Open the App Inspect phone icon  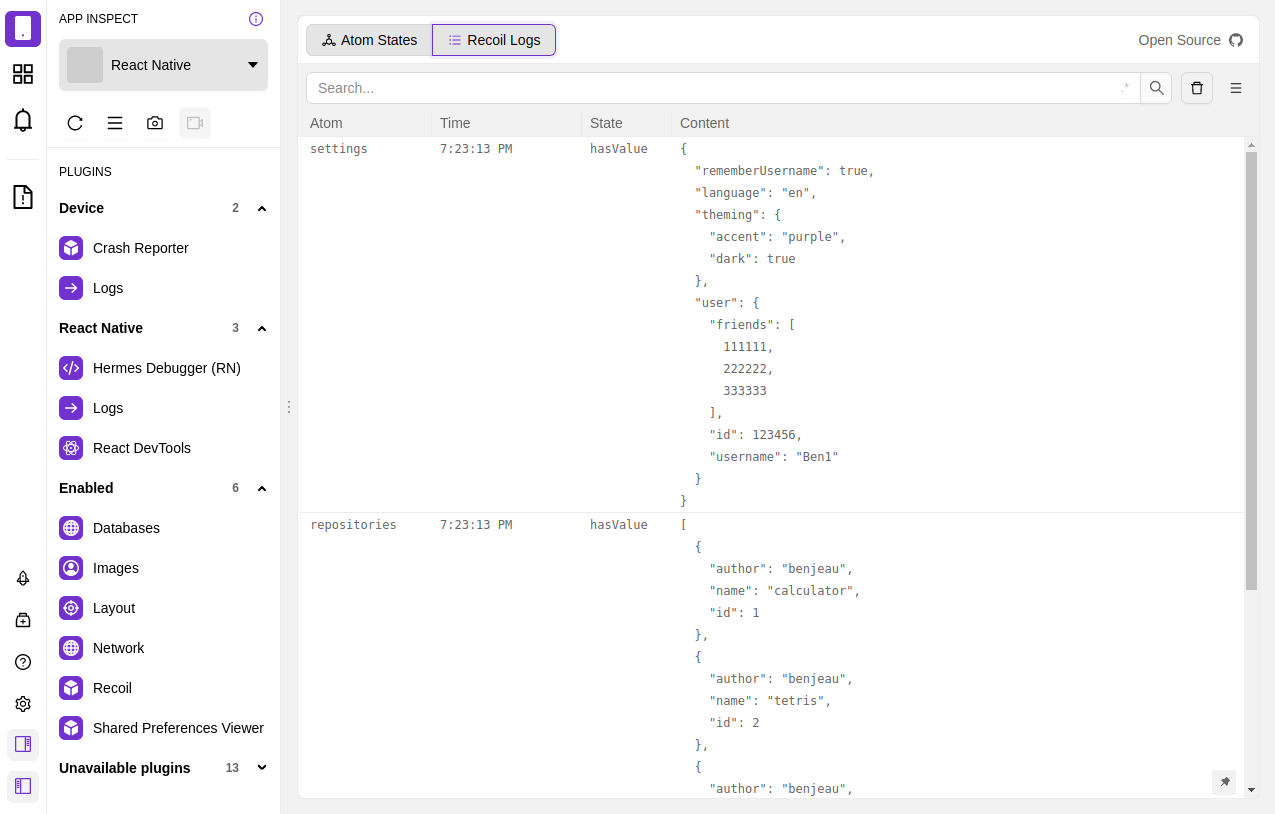pyautogui.click(x=23, y=29)
